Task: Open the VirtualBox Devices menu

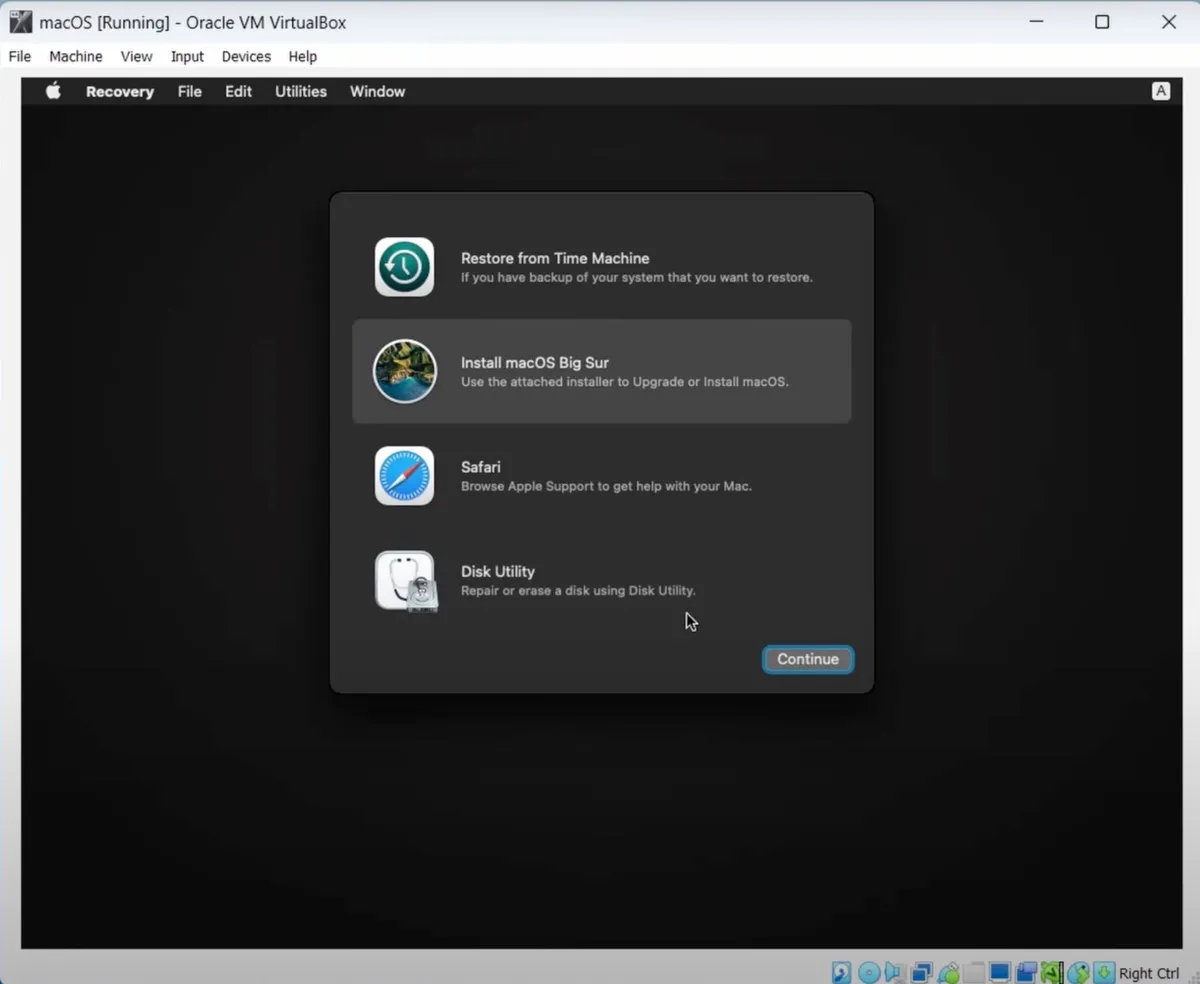Action: click(246, 57)
